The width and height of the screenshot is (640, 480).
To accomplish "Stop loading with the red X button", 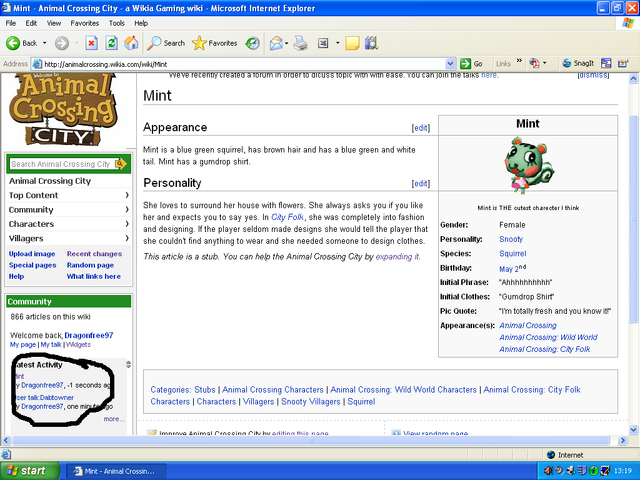I will [x=91, y=43].
